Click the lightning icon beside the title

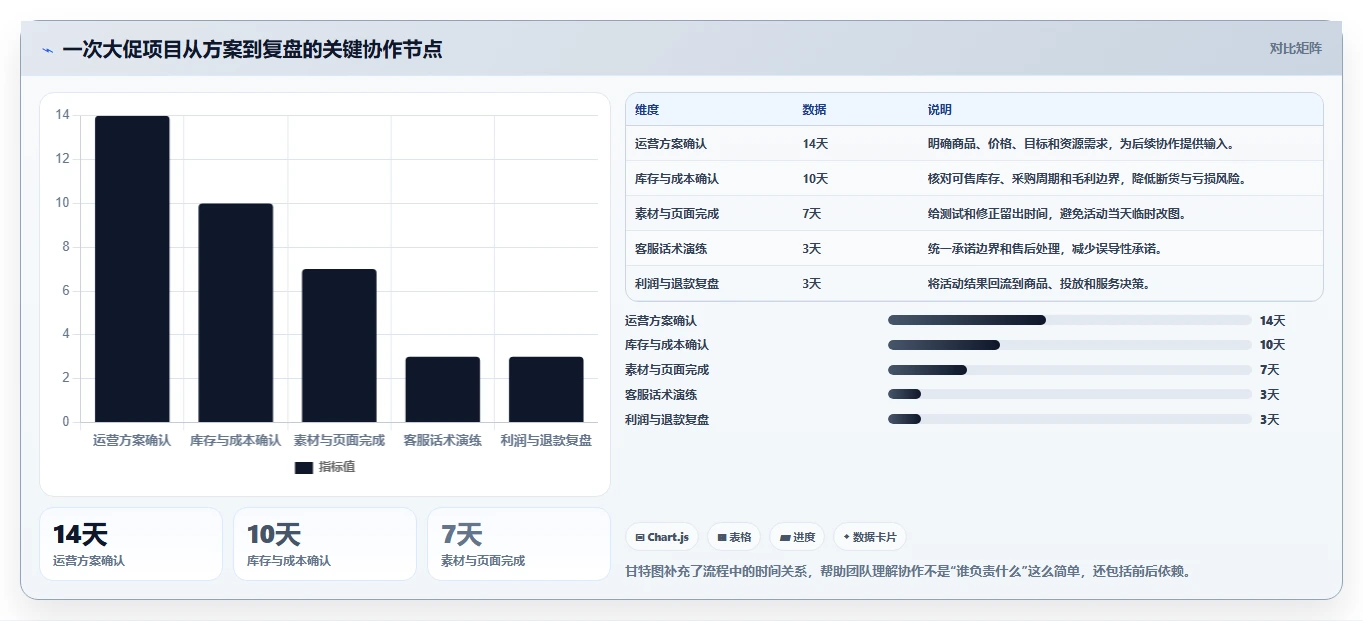pyautogui.click(x=47, y=50)
